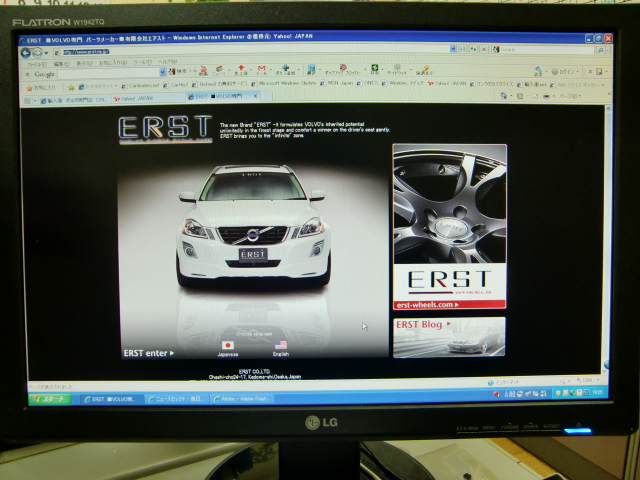Open the 表示(V) menu
The image size is (640, 480).
[x=84, y=63]
